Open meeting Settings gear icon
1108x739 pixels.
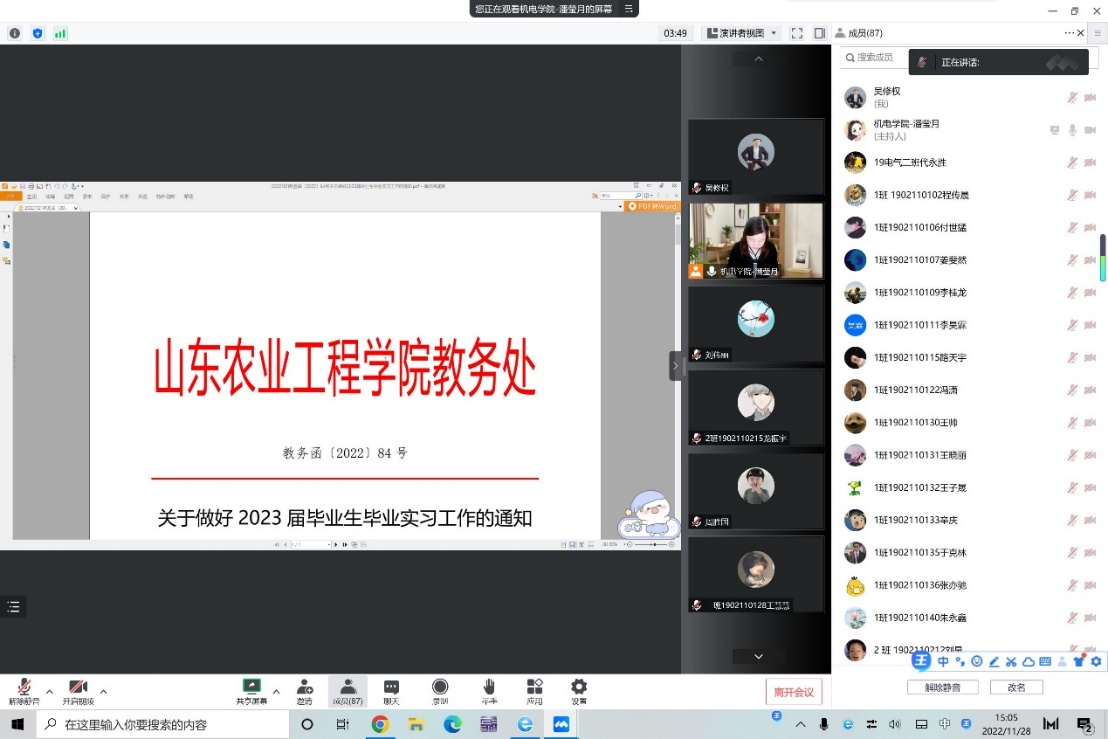[579, 690]
